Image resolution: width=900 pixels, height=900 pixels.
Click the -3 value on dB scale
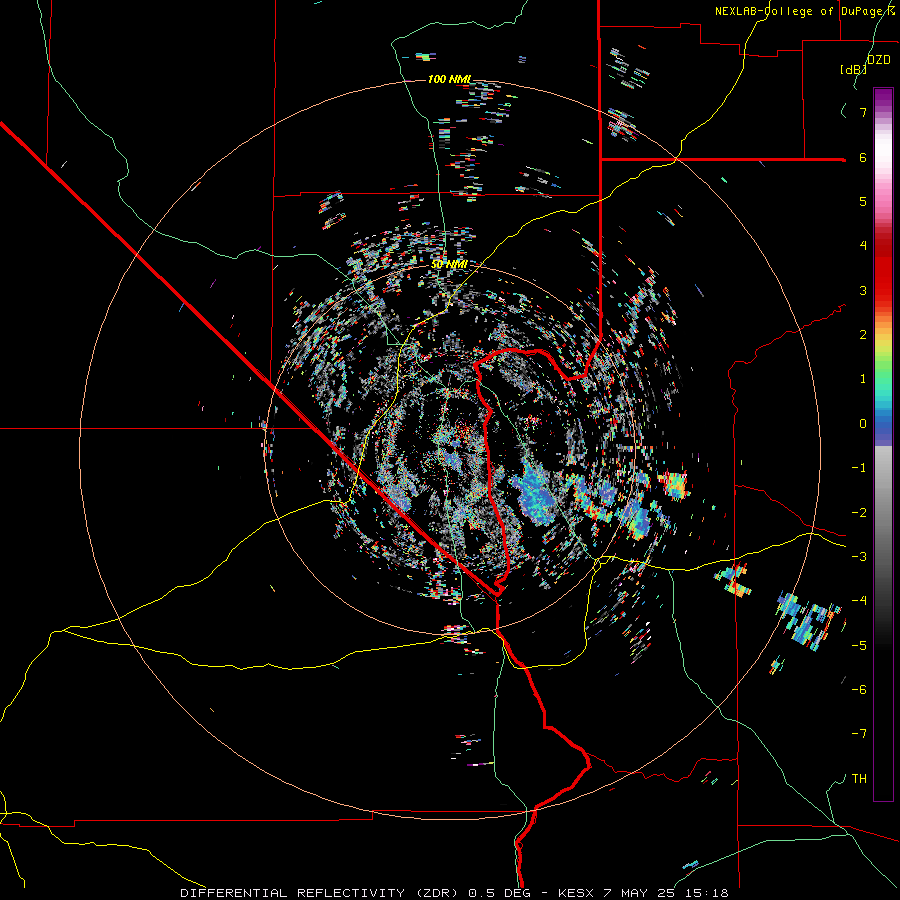coord(859,557)
